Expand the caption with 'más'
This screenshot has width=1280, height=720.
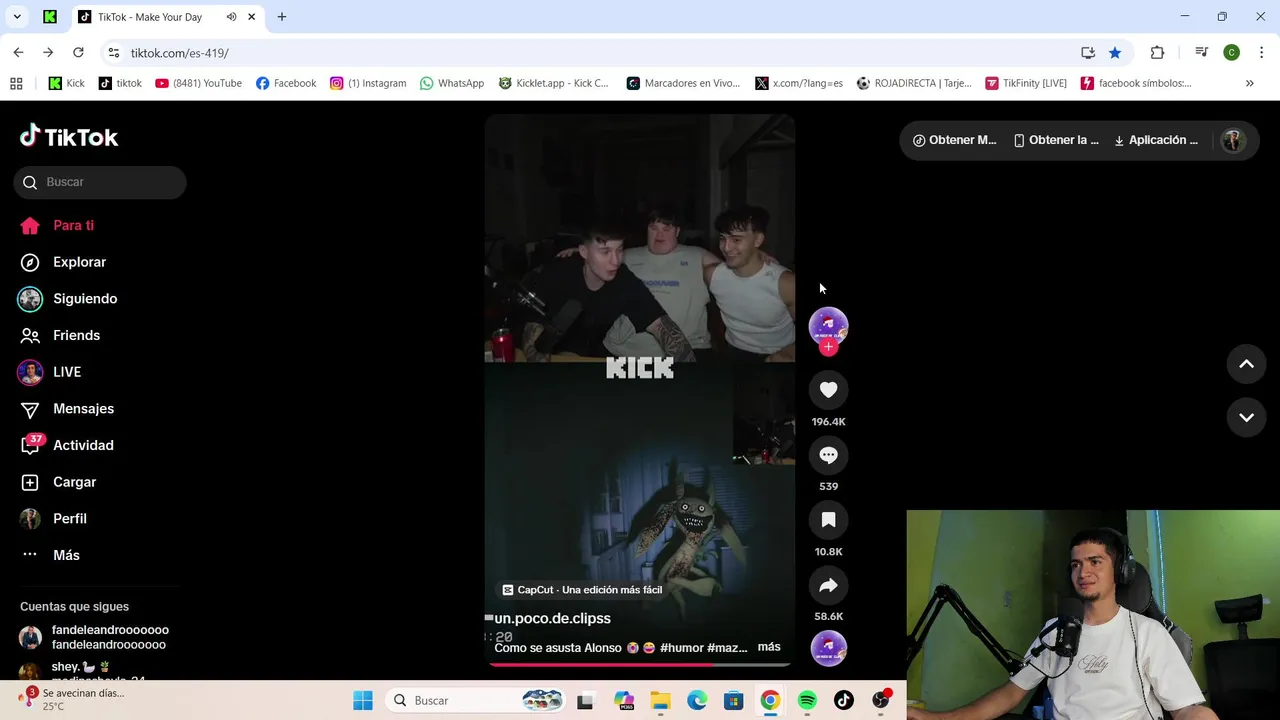click(769, 647)
